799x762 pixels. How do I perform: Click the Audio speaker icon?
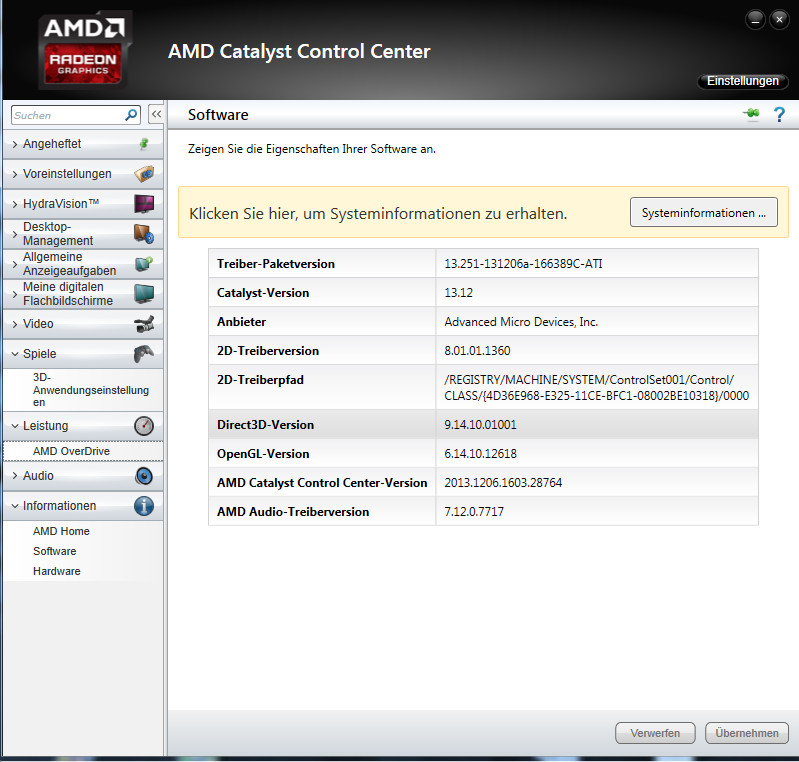pos(144,476)
